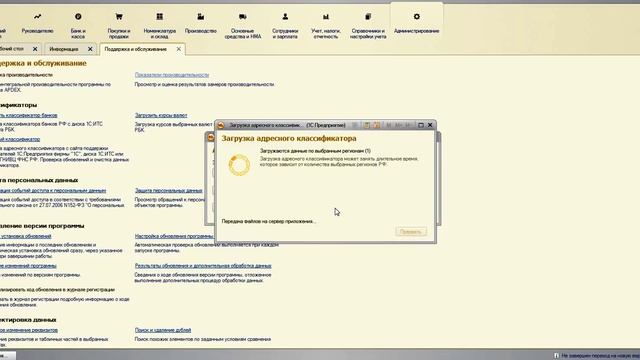This screenshot has width=640, height=360.
Task: Maximize the Загрузка адресного классификатора dialog
Action: pos(421,125)
